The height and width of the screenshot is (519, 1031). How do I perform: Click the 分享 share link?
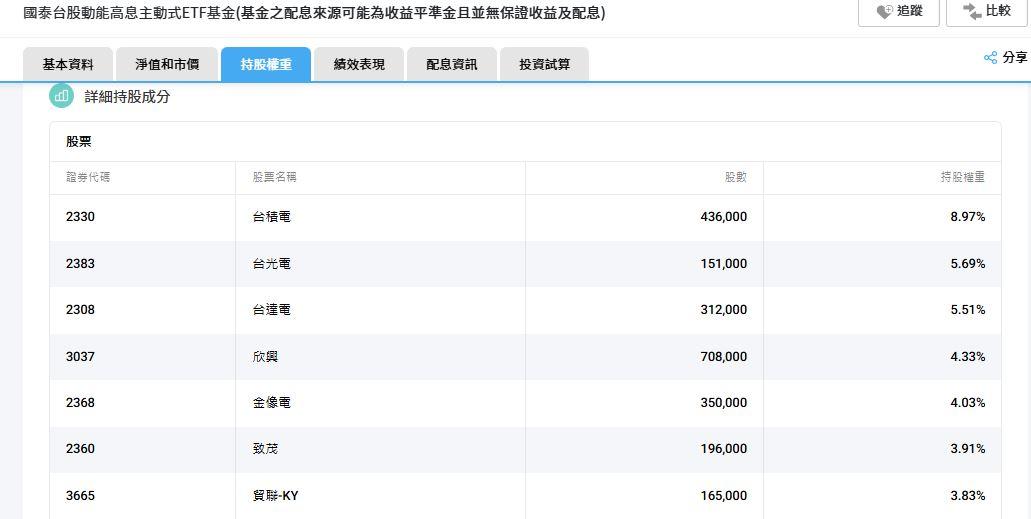pos(1014,58)
